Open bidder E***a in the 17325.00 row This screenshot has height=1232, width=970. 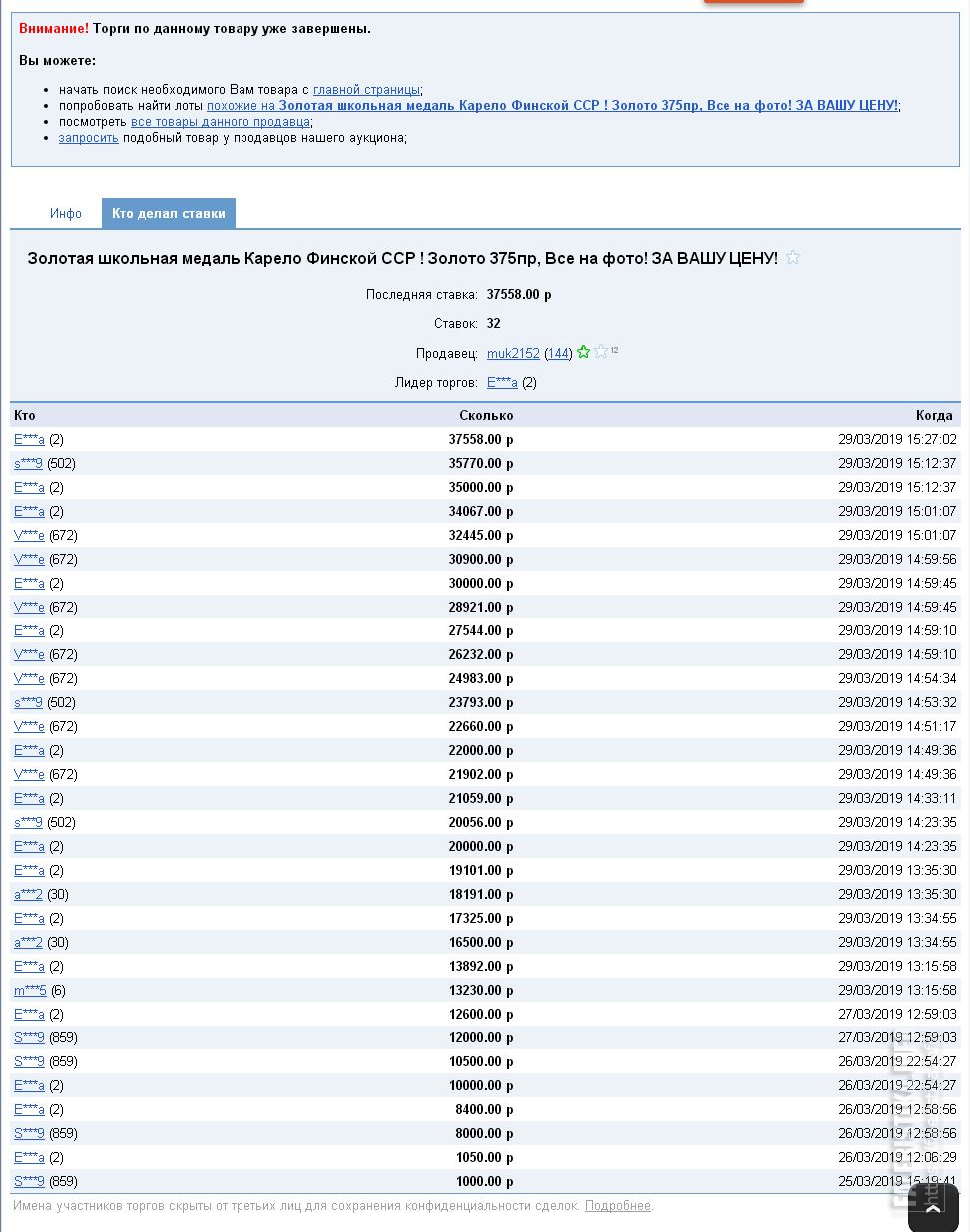click(29, 919)
